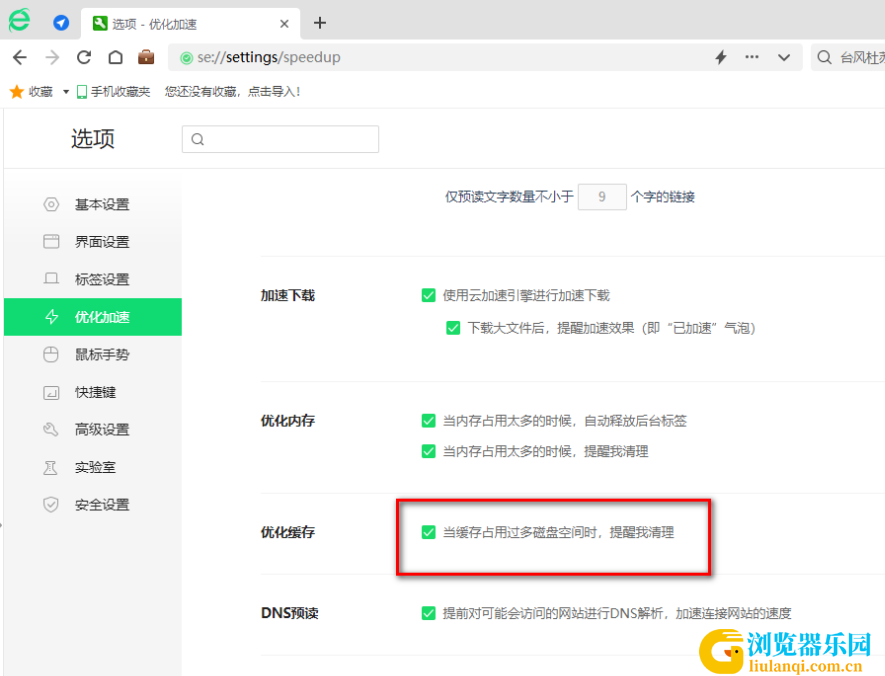Click the 实验室 flask icon
The image size is (885, 676).
51,467
